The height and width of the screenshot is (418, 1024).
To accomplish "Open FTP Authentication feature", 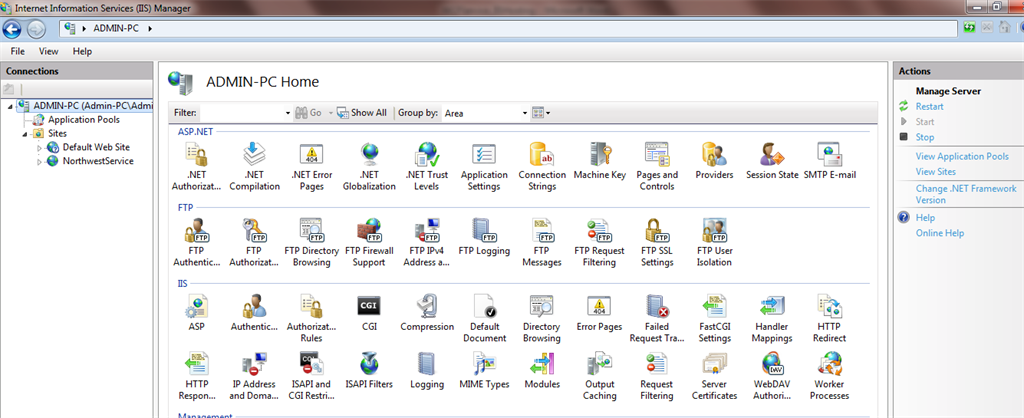I will coord(197,242).
